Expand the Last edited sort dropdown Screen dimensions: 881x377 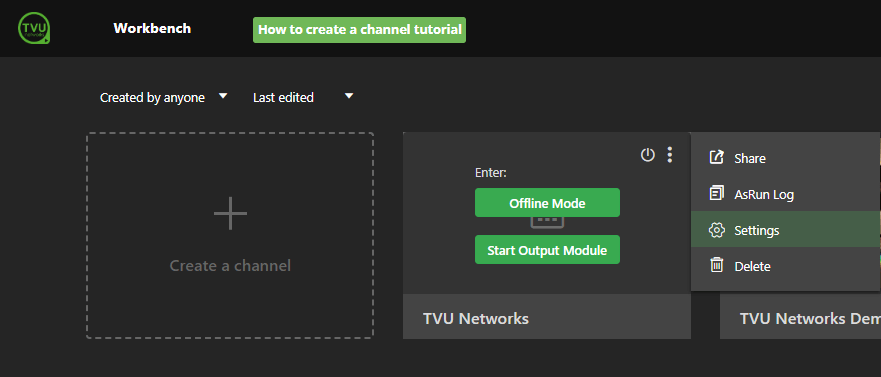[x=303, y=98]
